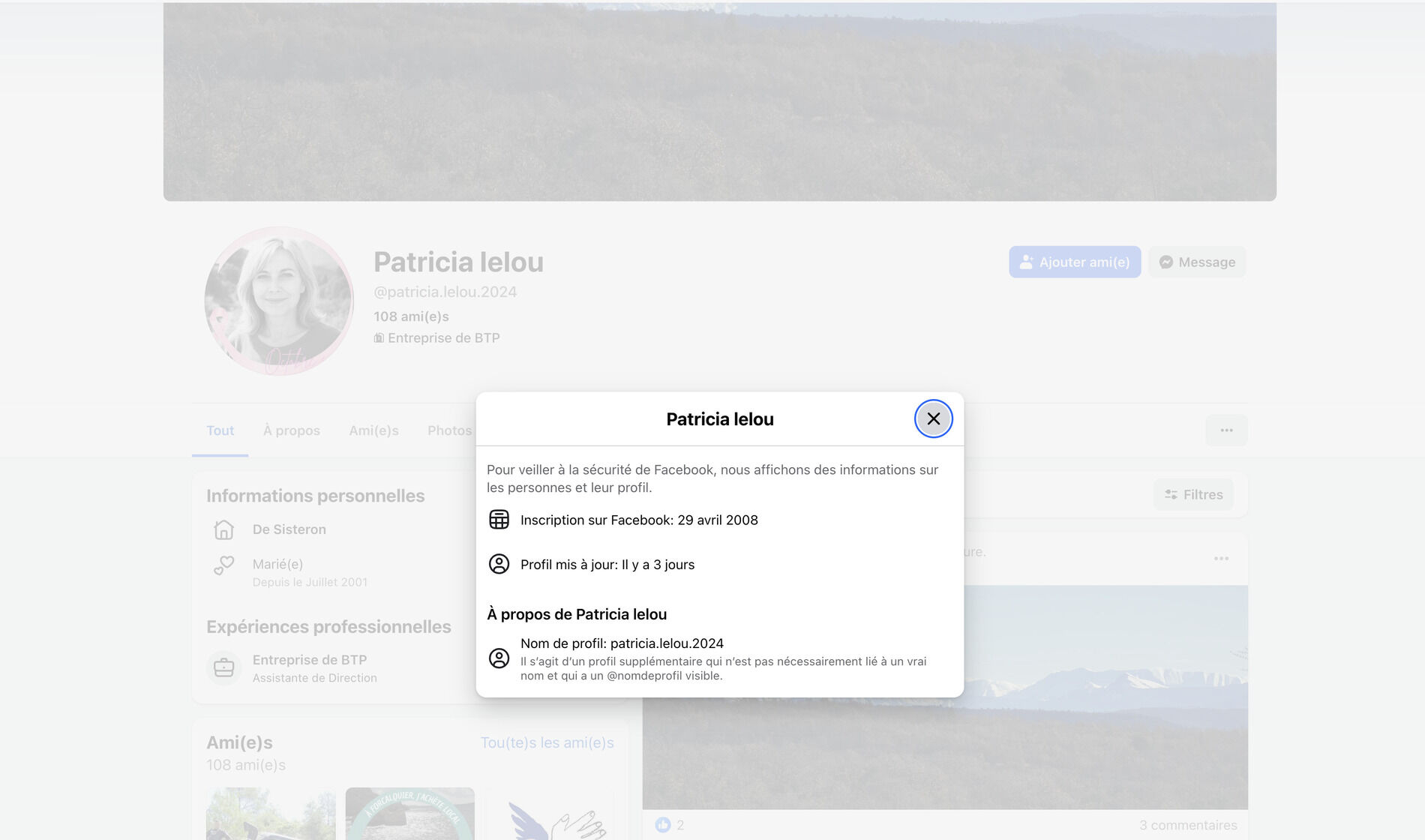Click the Marié(e) relationship status text
Screen dimensions: 1425x840
[x=277, y=564]
